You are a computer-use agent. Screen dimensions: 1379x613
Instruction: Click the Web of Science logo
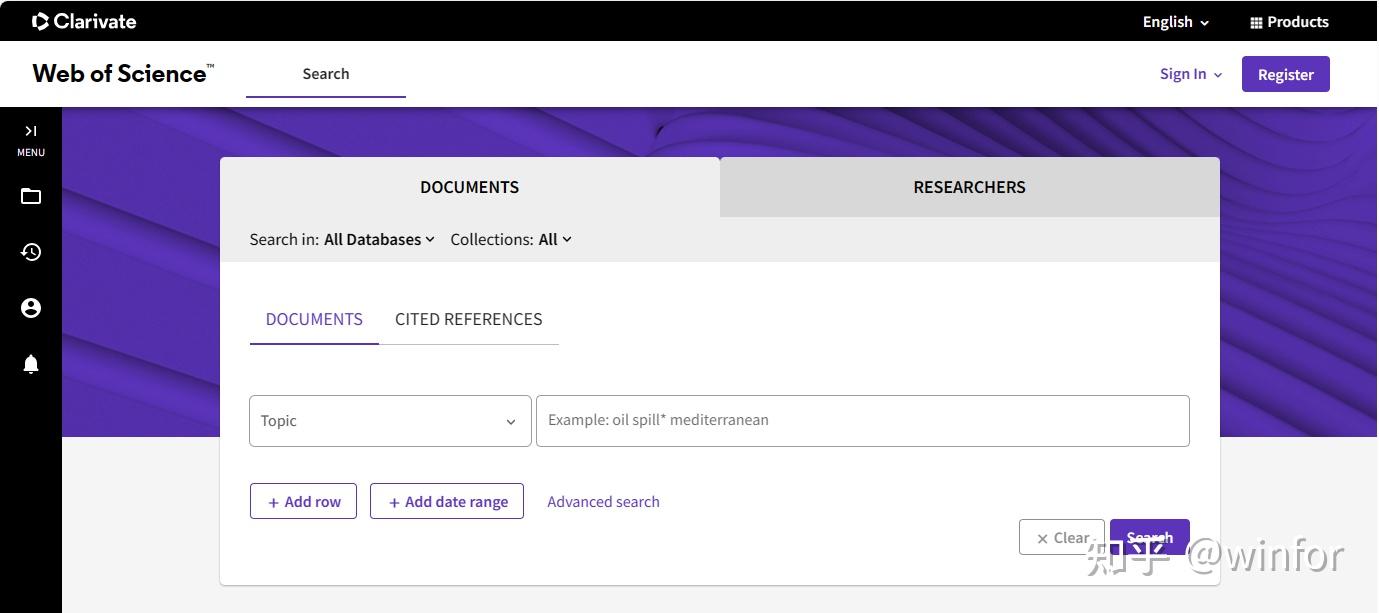[122, 73]
